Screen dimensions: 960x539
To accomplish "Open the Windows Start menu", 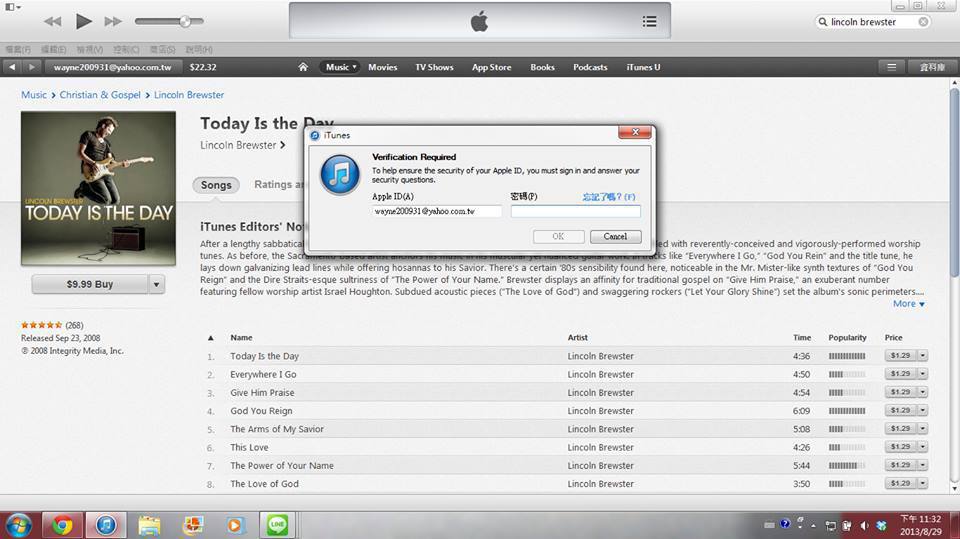I will [x=18, y=526].
